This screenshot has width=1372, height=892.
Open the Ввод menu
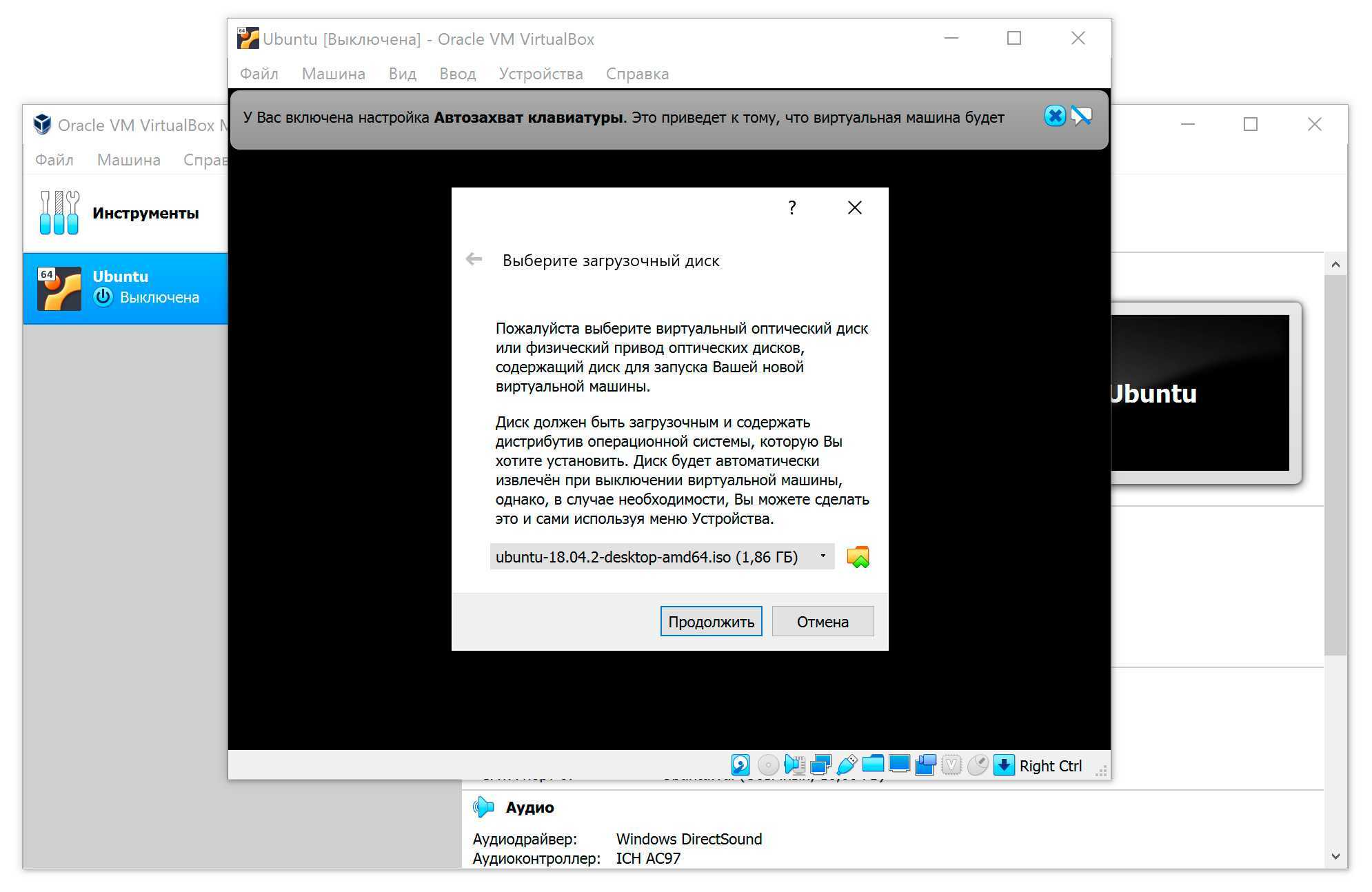click(x=458, y=74)
